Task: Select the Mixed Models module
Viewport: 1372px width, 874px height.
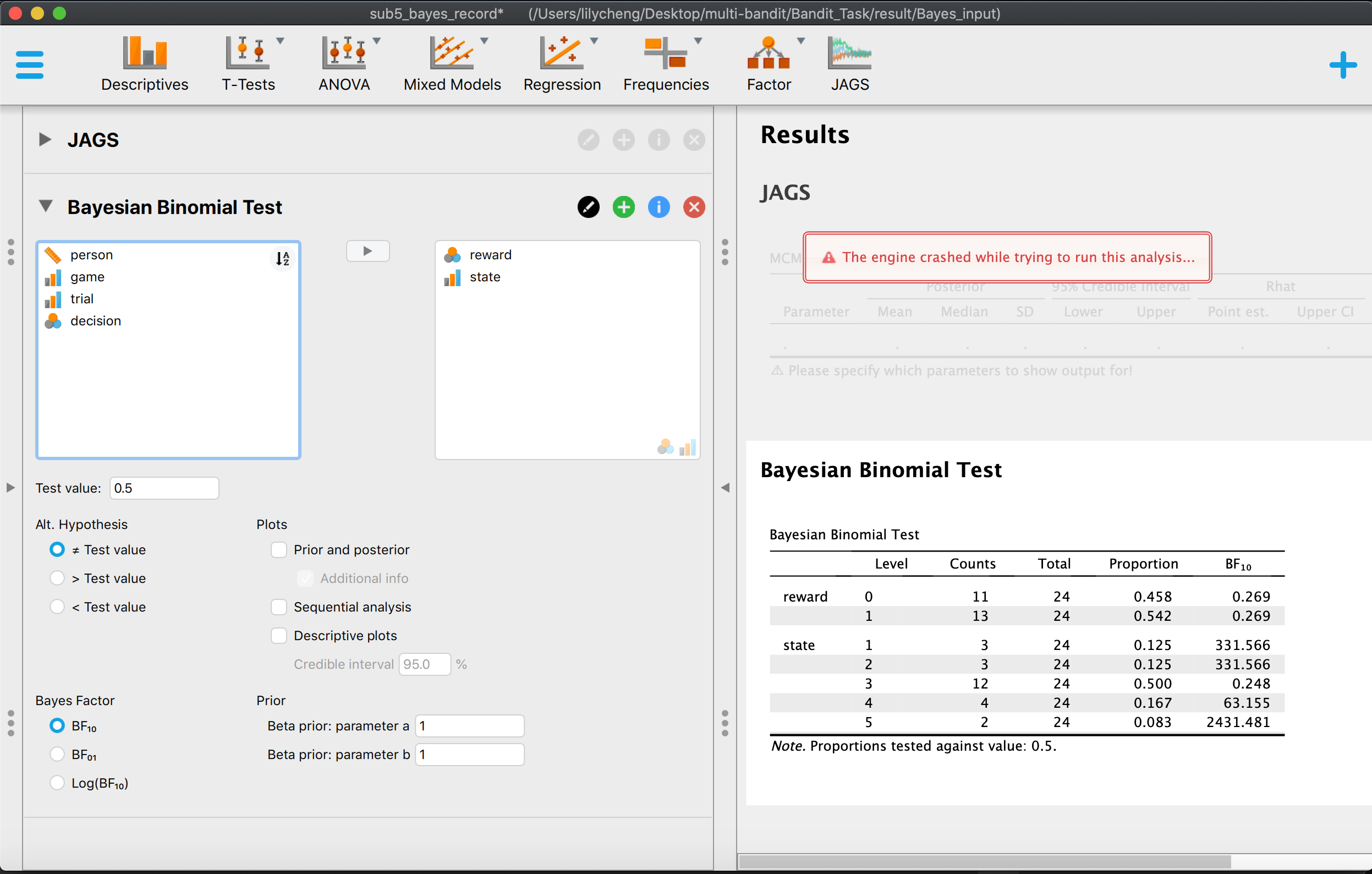Action: [452, 63]
